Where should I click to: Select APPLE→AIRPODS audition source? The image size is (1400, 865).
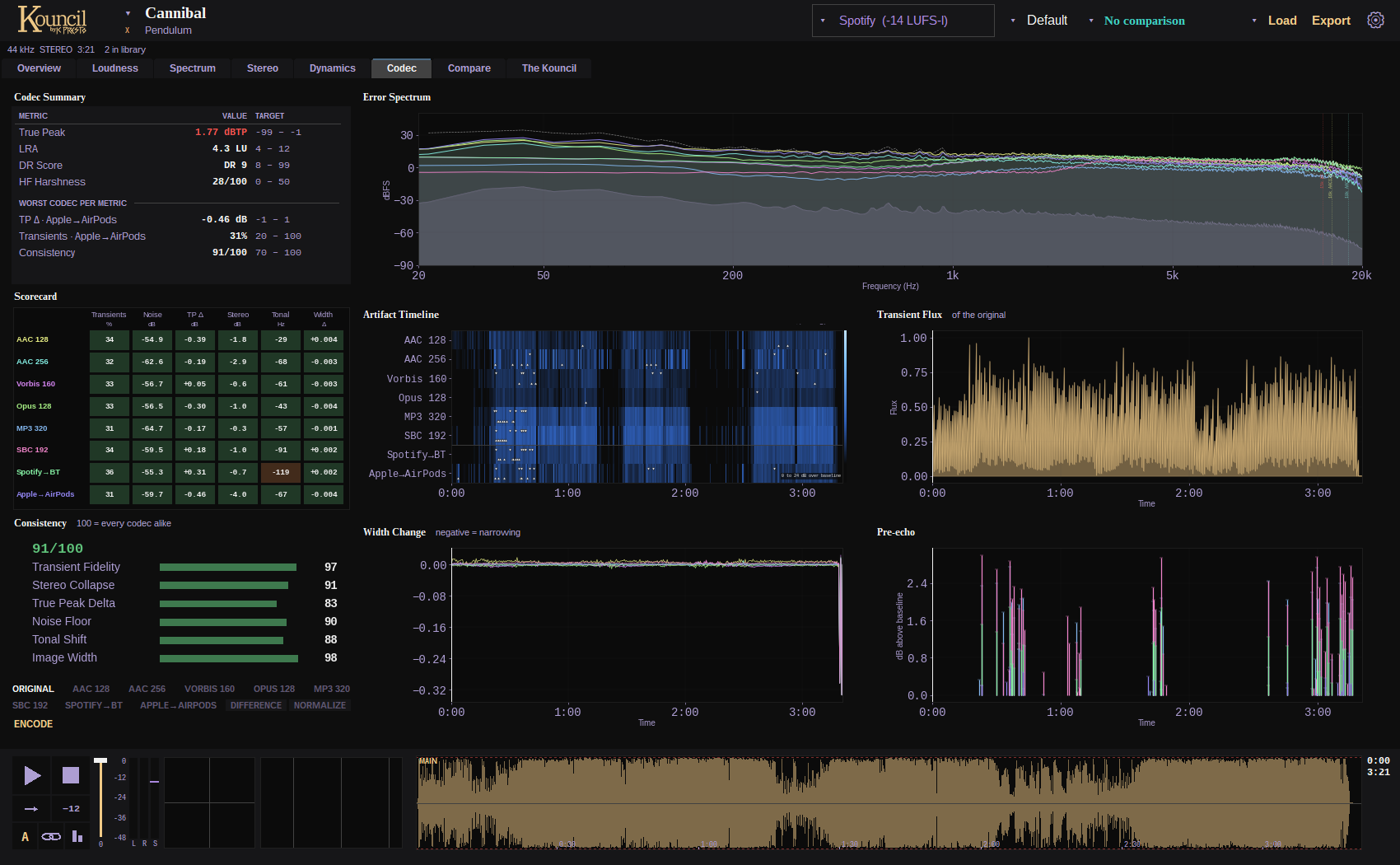[178, 705]
